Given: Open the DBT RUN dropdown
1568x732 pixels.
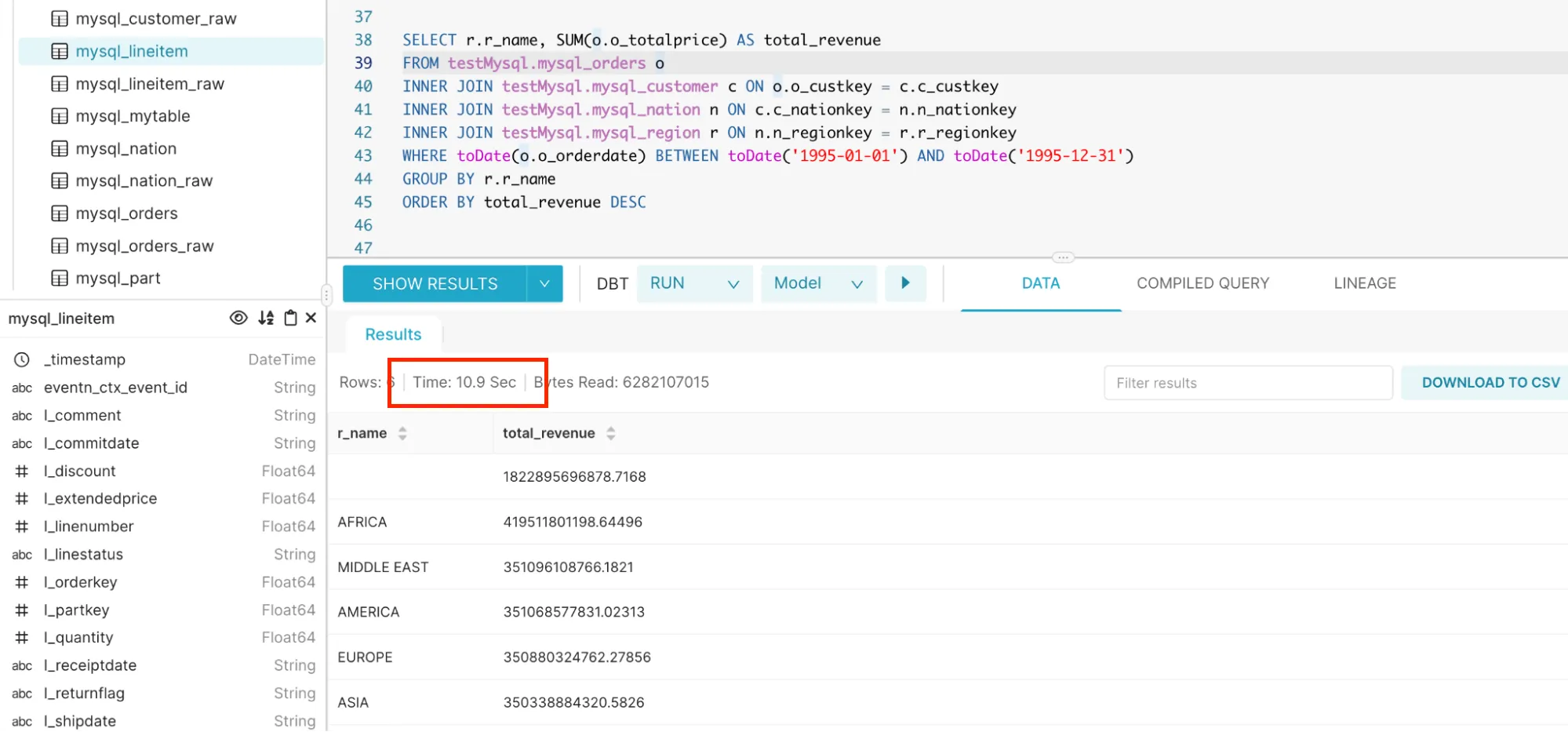Looking at the screenshot, I should point(695,283).
